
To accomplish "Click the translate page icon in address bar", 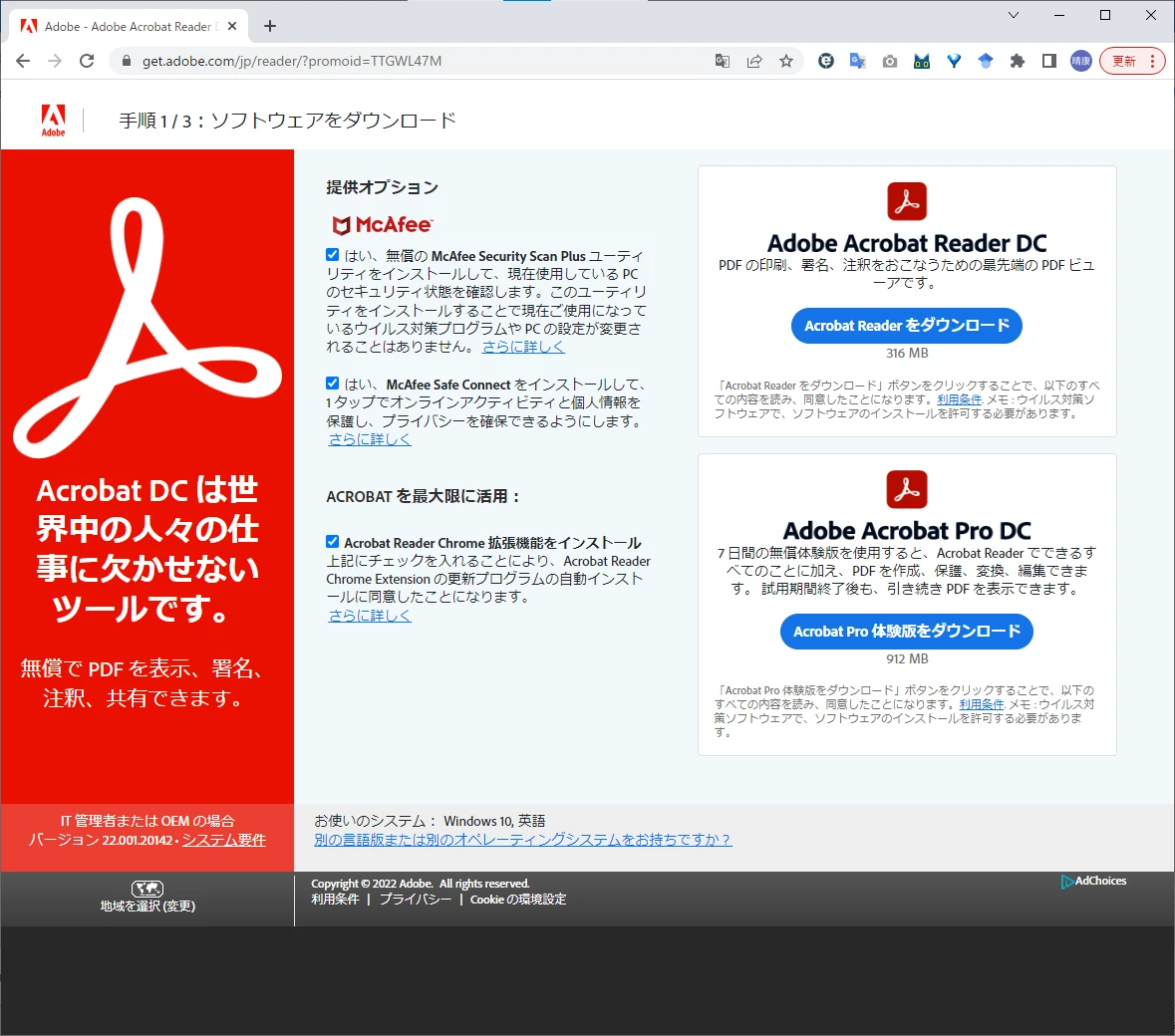I will (x=723, y=61).
